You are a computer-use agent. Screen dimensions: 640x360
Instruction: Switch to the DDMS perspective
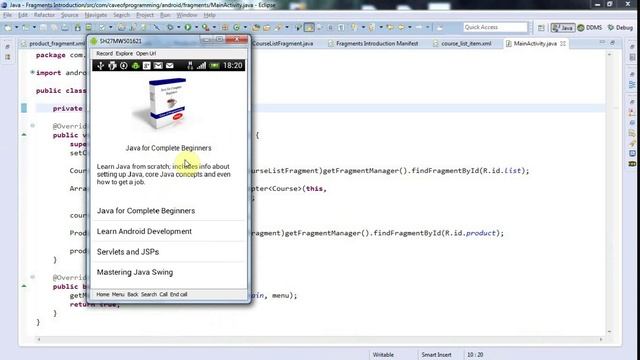click(590, 28)
